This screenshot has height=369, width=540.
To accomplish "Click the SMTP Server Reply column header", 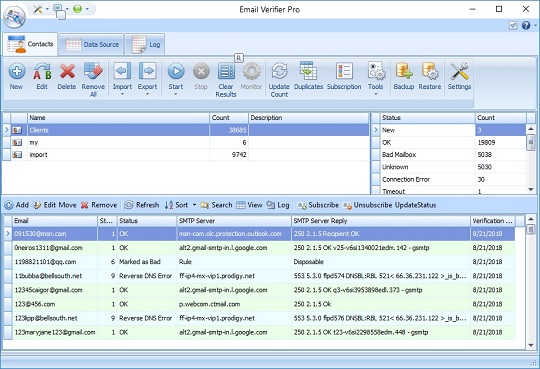I will [381, 221].
